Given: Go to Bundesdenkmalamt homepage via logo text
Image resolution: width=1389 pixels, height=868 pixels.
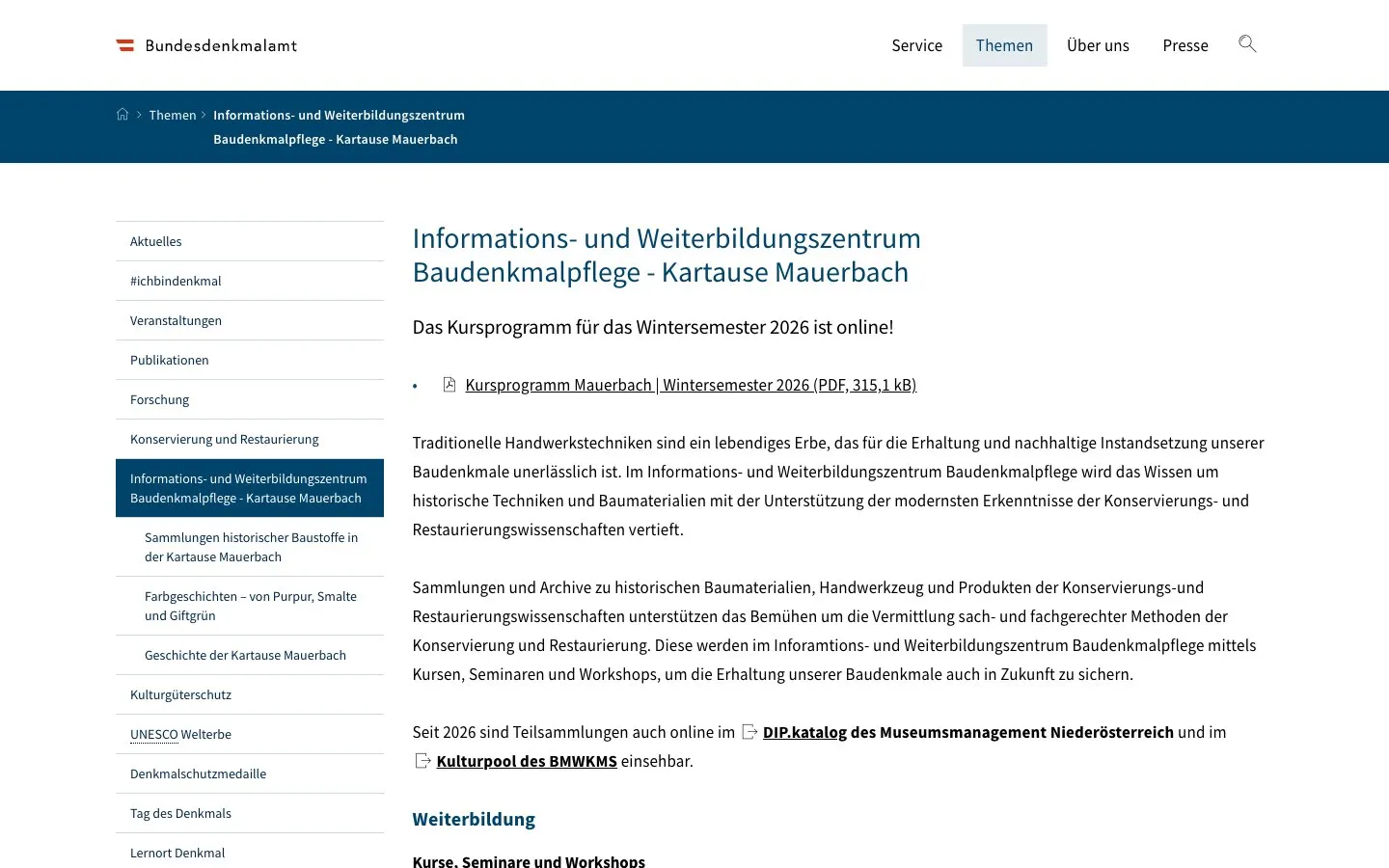Looking at the screenshot, I should 221,45.
